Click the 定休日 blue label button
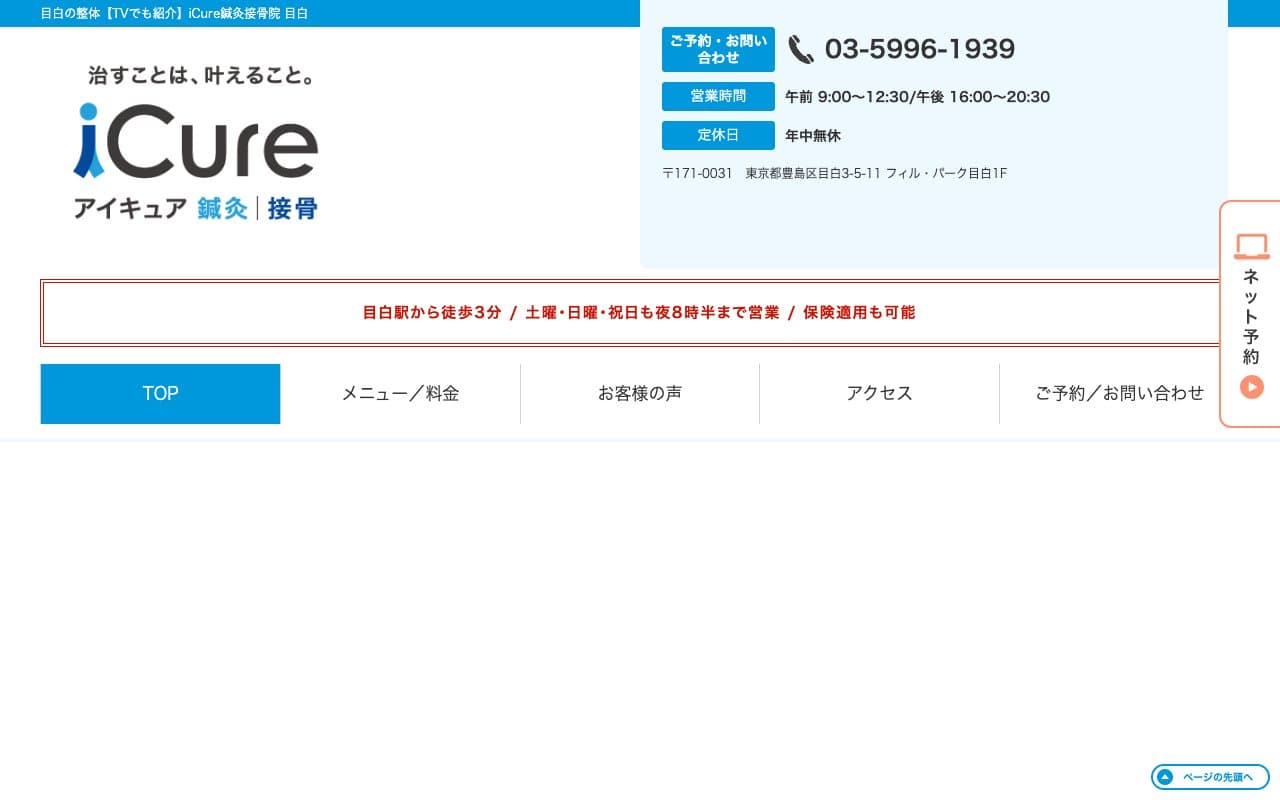The height and width of the screenshot is (800, 1280). click(718, 135)
